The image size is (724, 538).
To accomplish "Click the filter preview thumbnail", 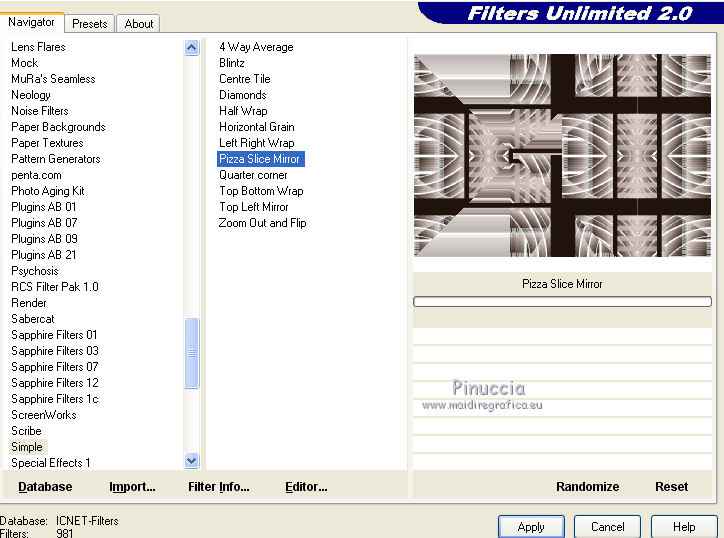I will (x=562, y=156).
